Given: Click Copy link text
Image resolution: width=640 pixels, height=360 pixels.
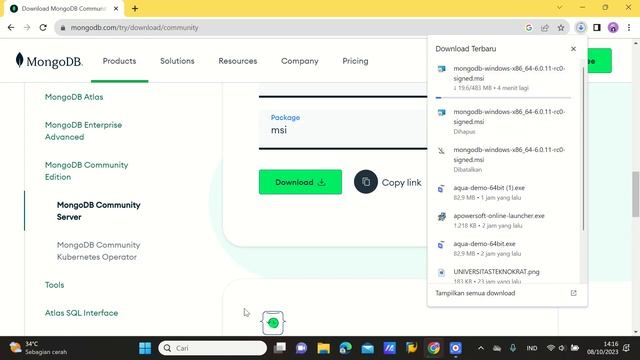Looking at the screenshot, I should pos(401,182).
